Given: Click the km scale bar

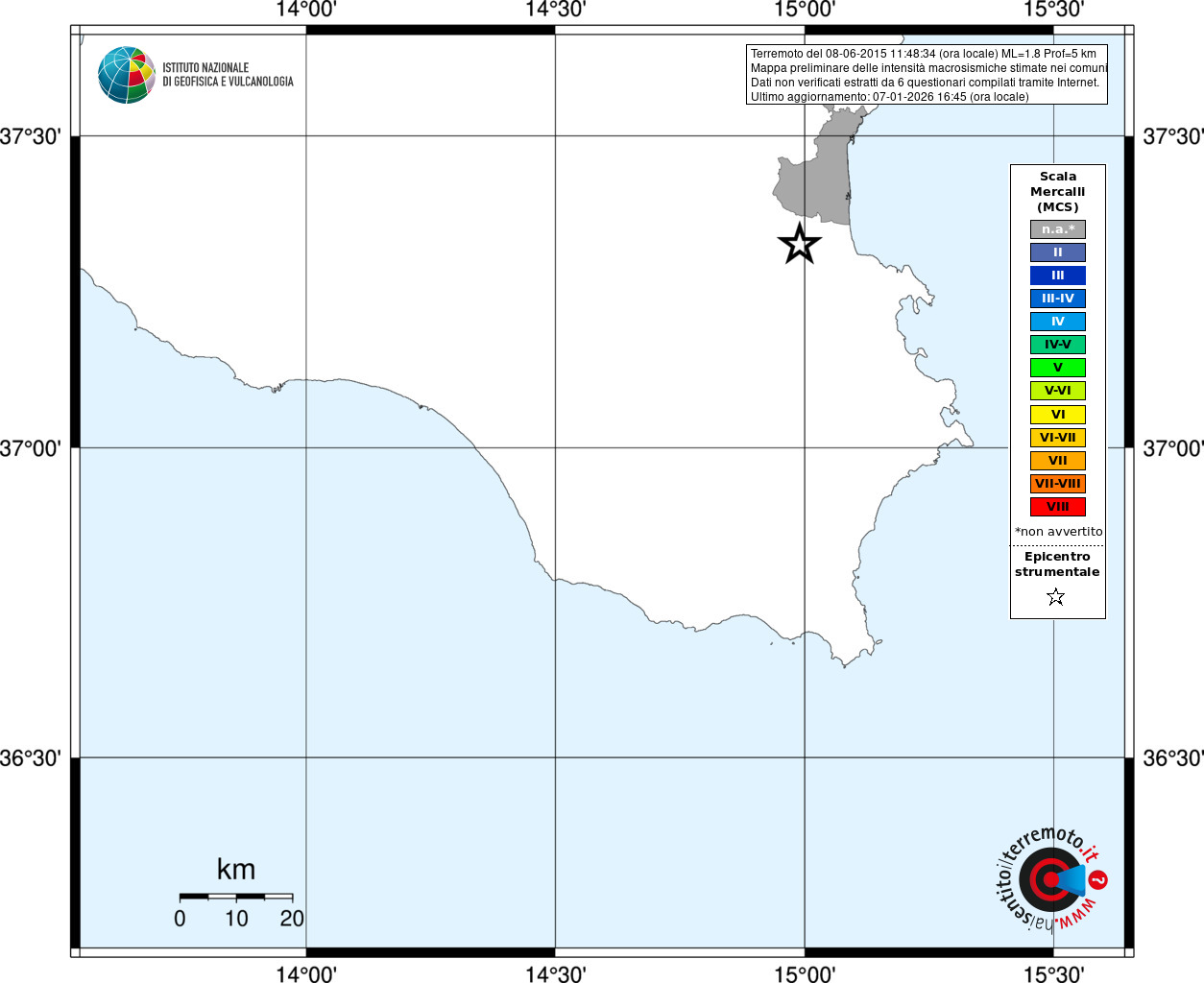Looking at the screenshot, I should [236, 897].
